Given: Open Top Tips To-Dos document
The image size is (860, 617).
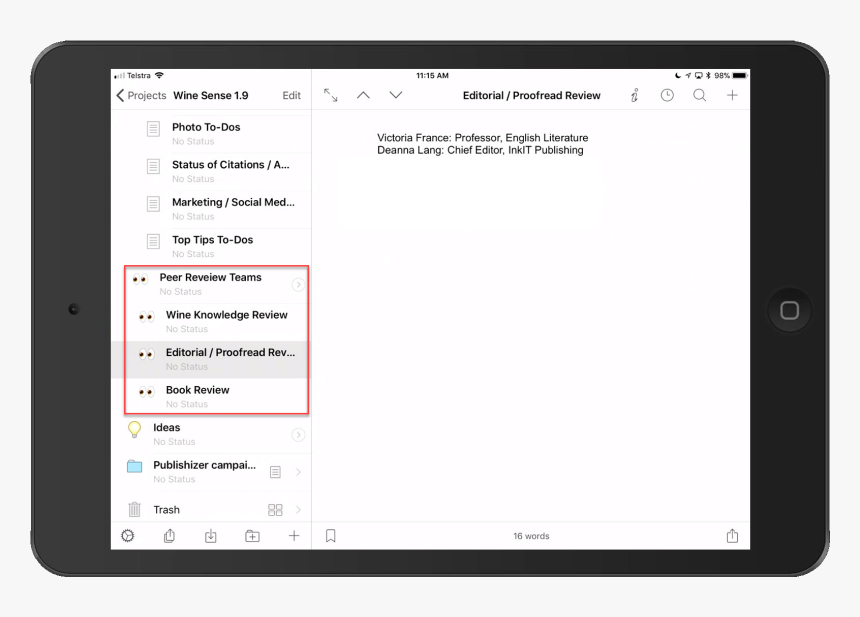Looking at the screenshot, I should click(x=211, y=246).
